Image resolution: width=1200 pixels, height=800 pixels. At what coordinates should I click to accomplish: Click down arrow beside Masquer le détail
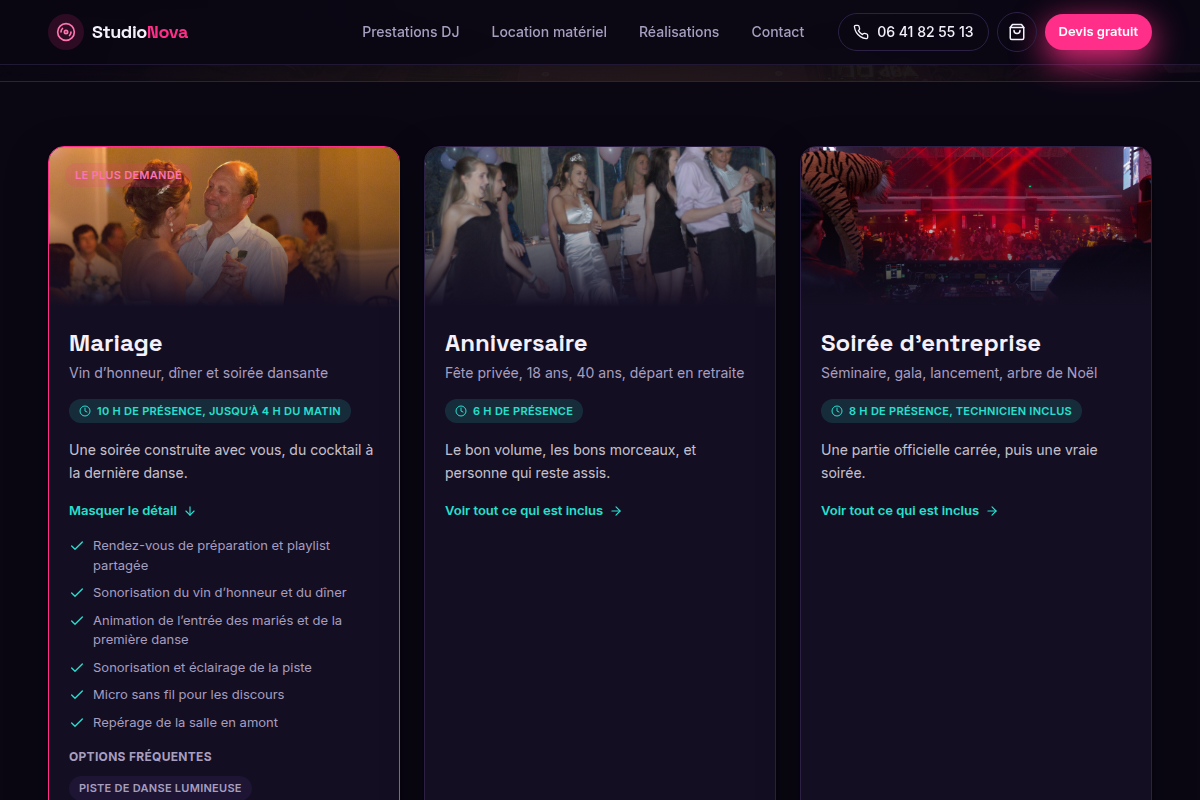click(190, 511)
